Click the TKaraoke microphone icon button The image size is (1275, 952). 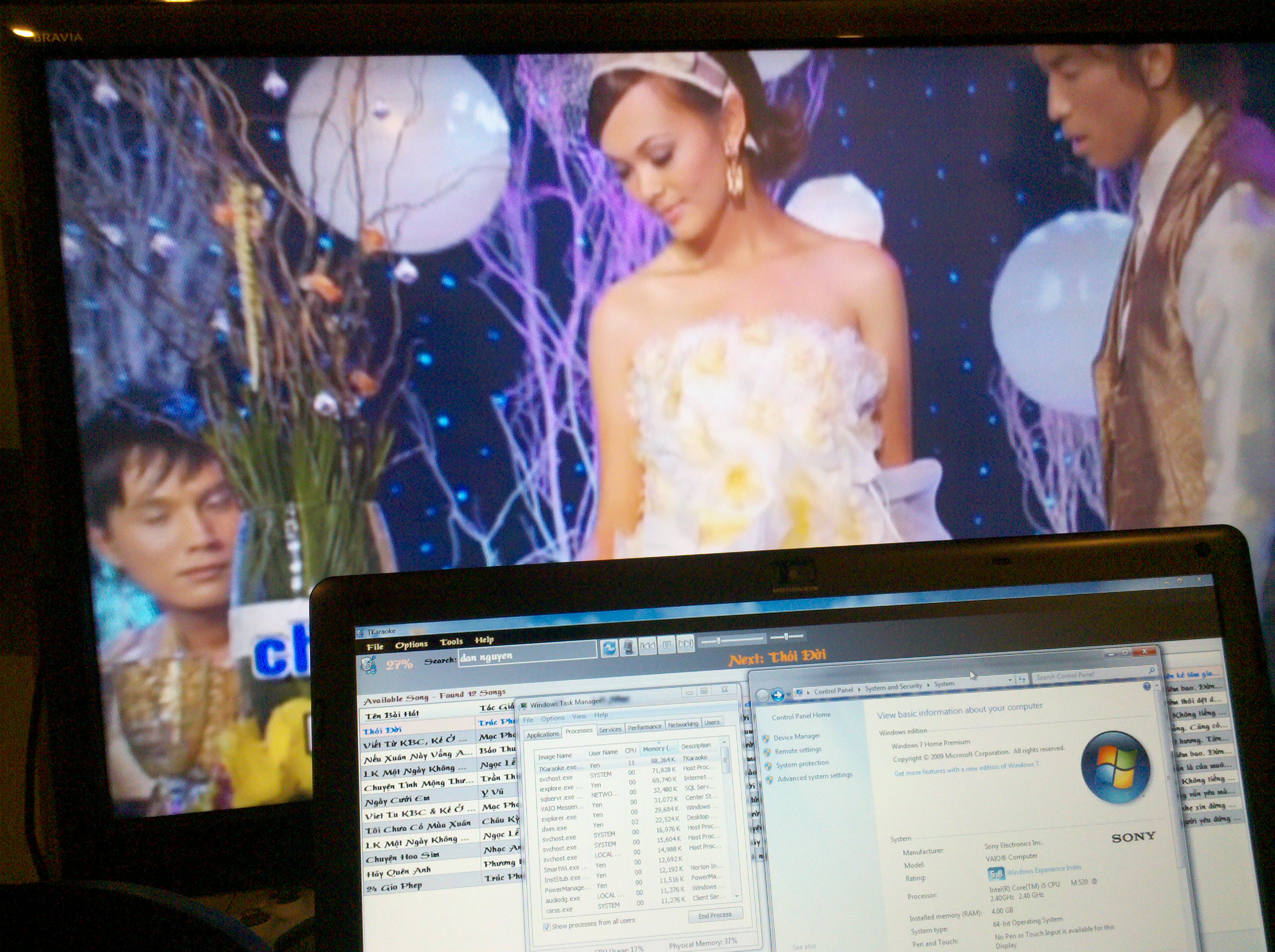[629, 647]
